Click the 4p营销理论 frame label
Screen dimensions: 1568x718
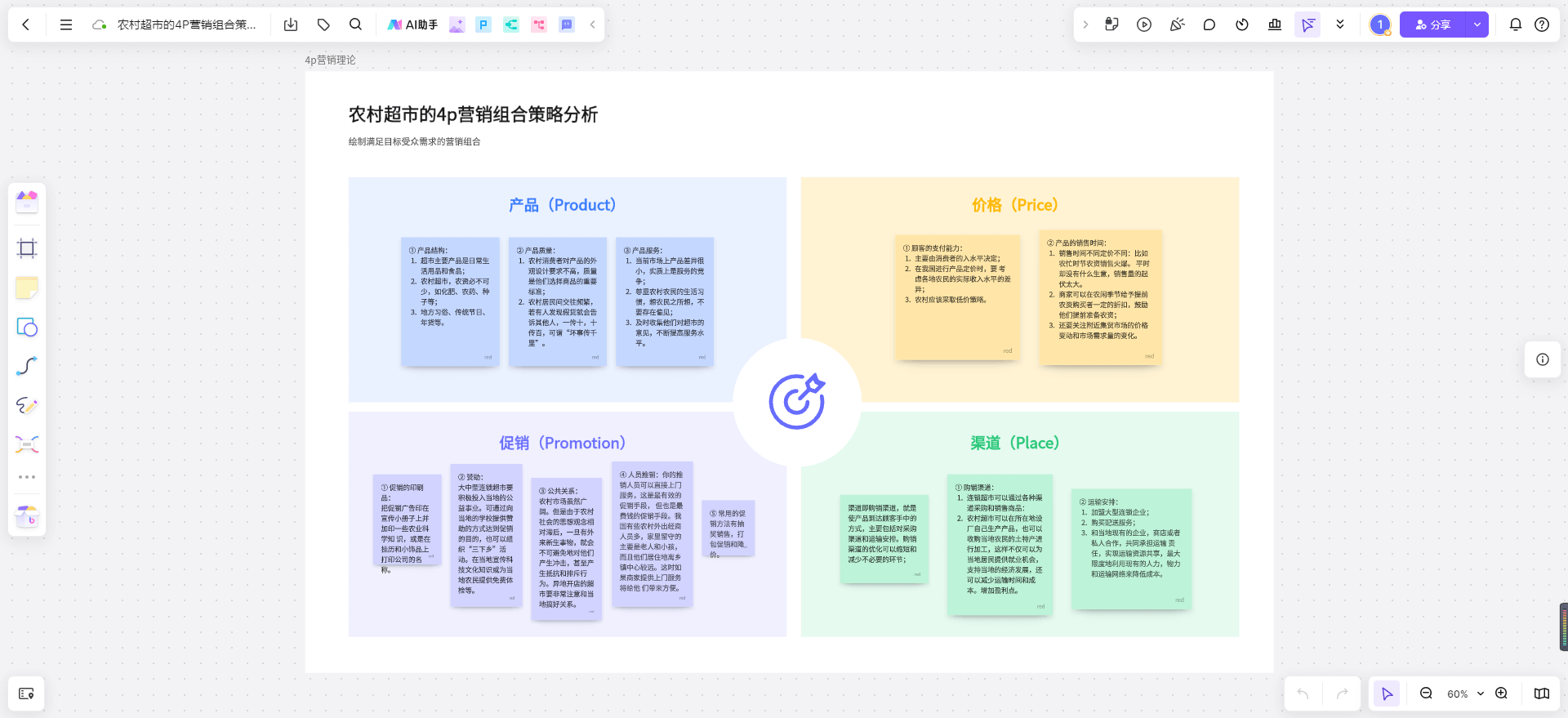(330, 60)
